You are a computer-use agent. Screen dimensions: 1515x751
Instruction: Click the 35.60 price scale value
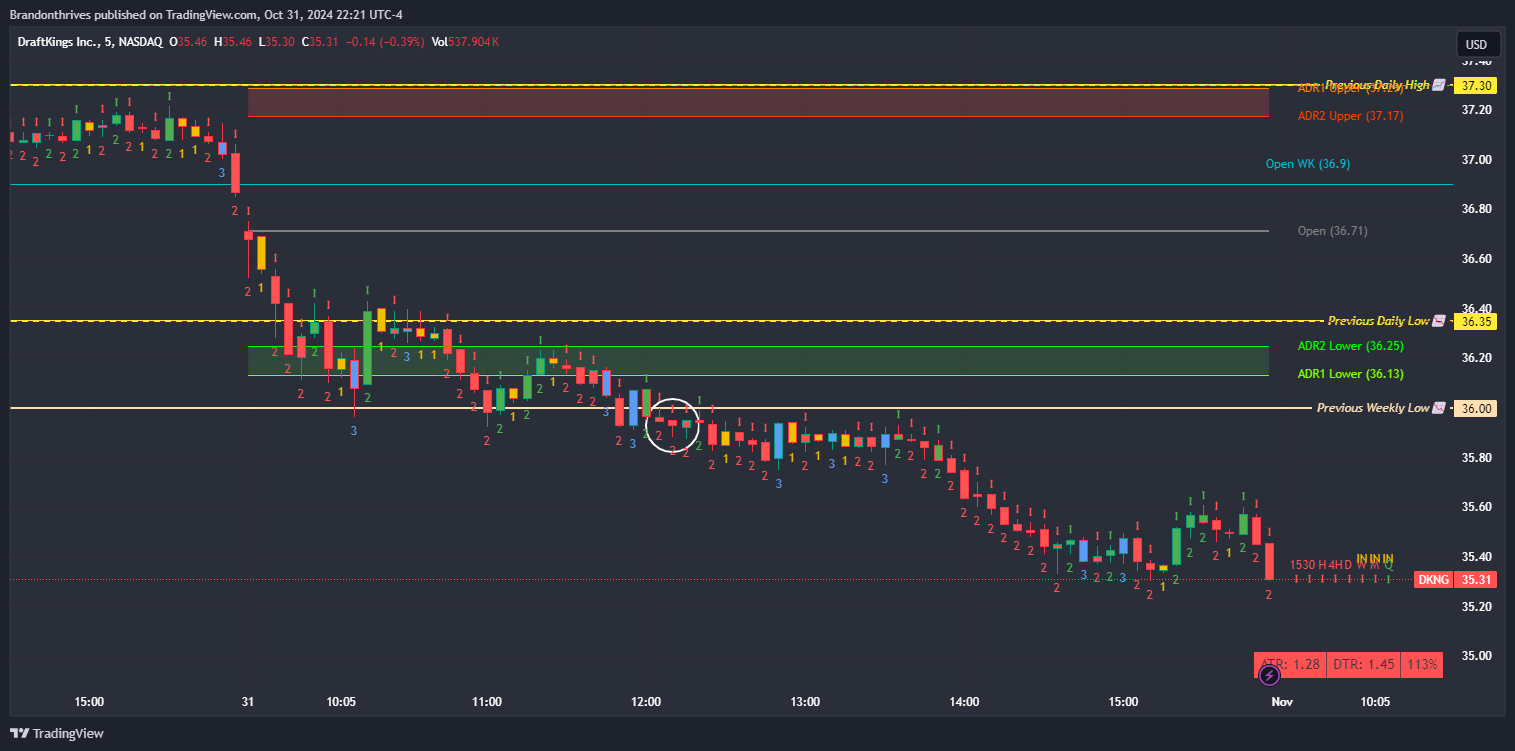(x=1476, y=507)
